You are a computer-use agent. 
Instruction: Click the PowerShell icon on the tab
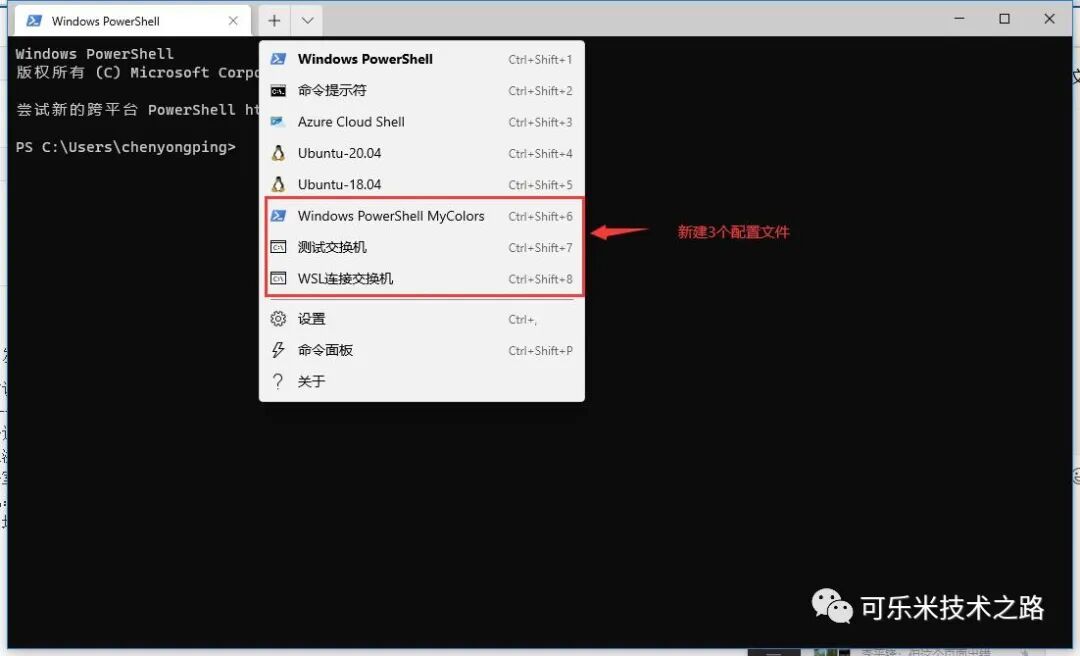33,21
